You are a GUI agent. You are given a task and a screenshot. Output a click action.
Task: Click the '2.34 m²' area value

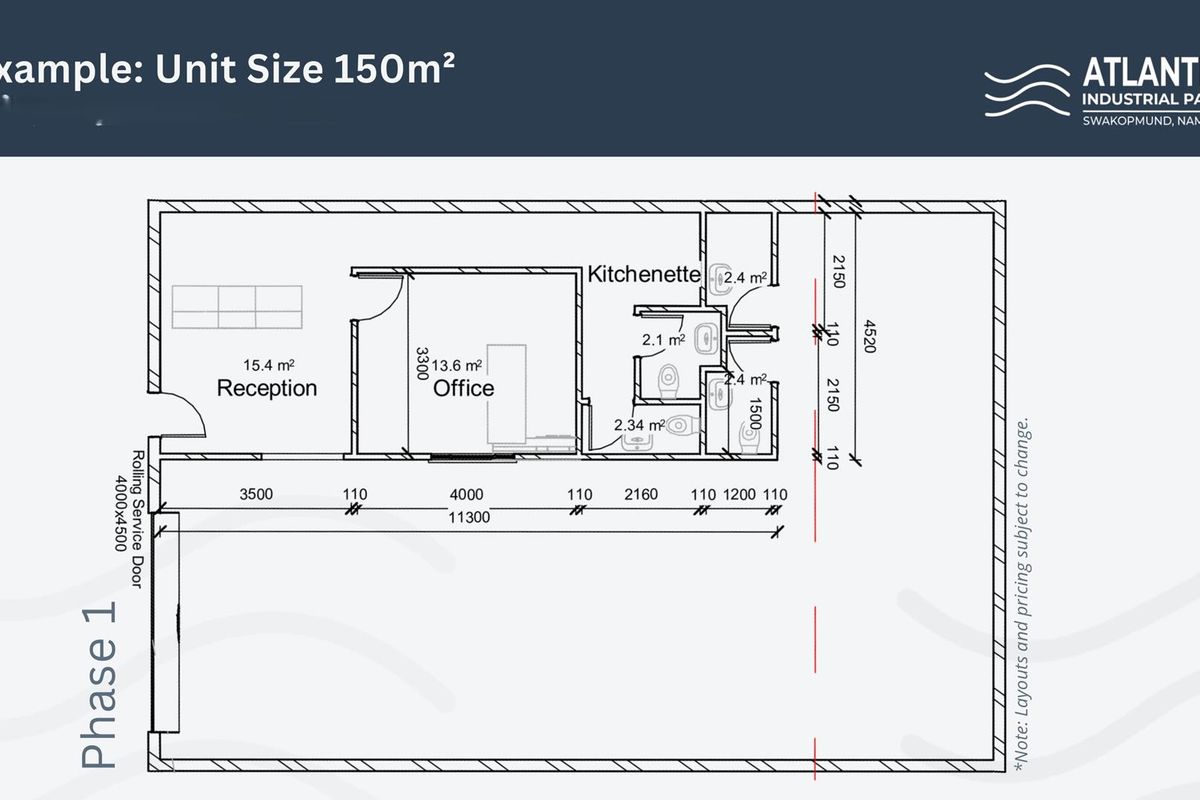click(640, 425)
